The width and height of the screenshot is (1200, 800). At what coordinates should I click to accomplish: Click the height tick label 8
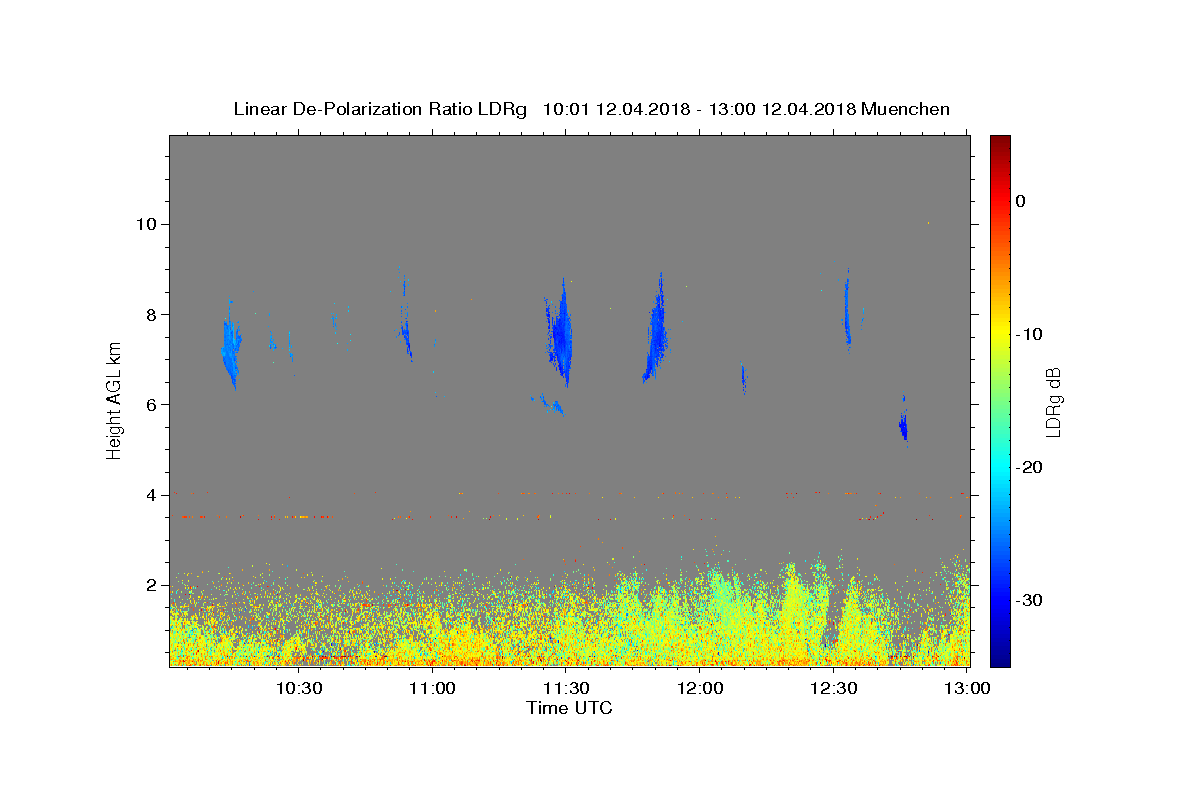(152, 314)
